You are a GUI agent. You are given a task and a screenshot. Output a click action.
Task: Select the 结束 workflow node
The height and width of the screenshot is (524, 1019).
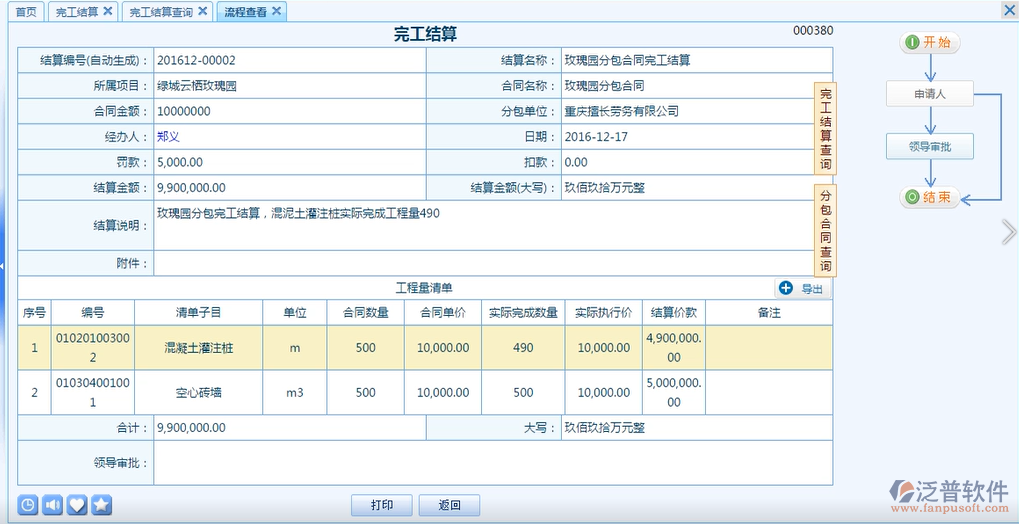[929, 197]
